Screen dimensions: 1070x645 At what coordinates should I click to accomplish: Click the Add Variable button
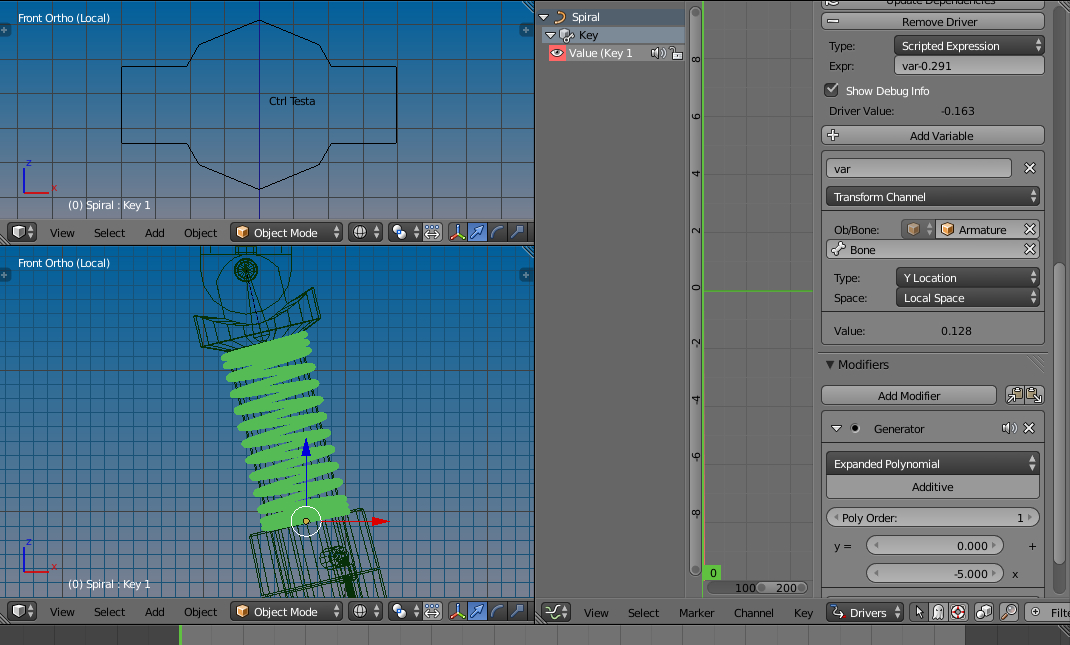(933, 135)
